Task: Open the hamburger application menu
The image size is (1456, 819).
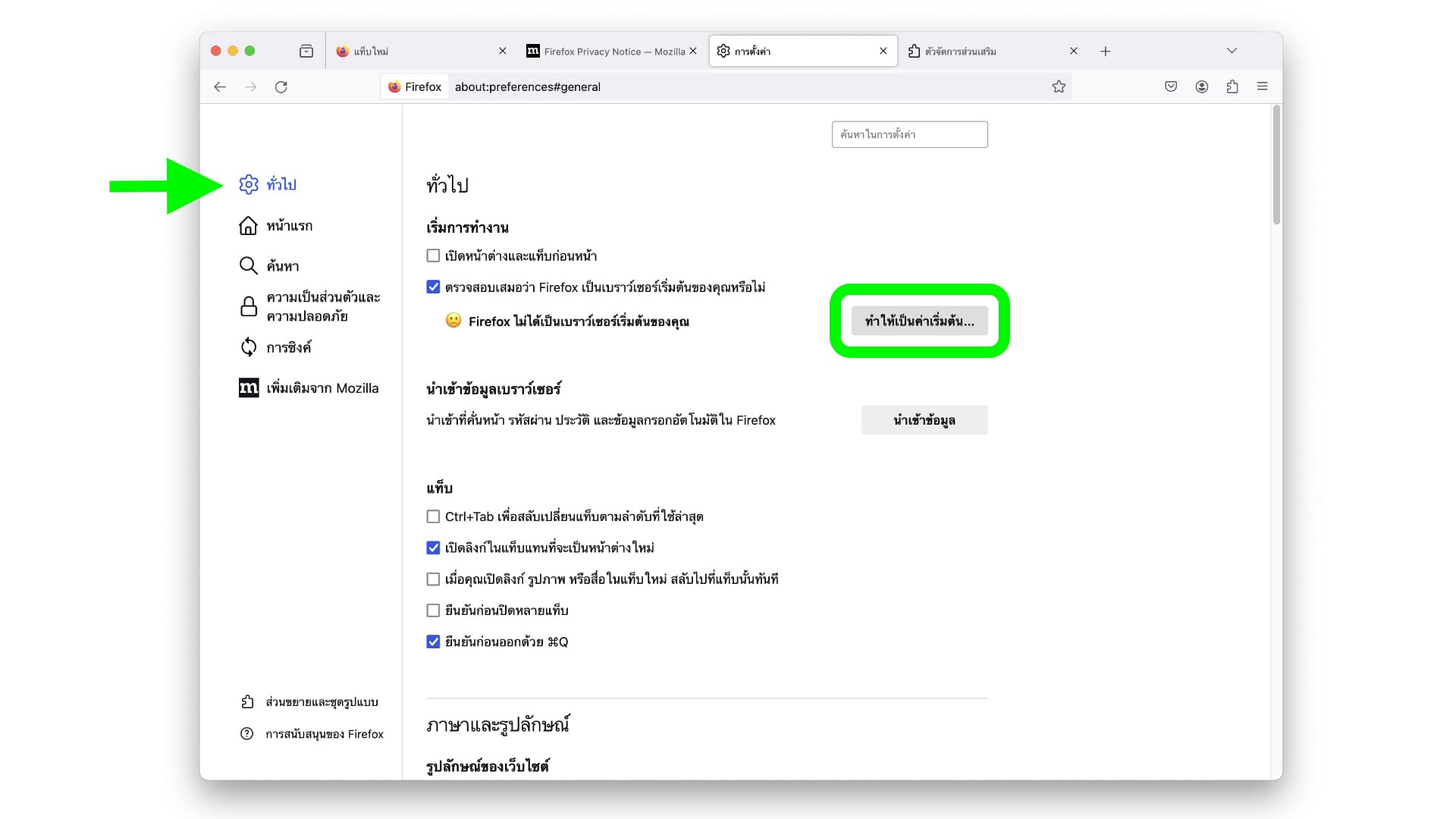Action: pyautogui.click(x=1263, y=87)
